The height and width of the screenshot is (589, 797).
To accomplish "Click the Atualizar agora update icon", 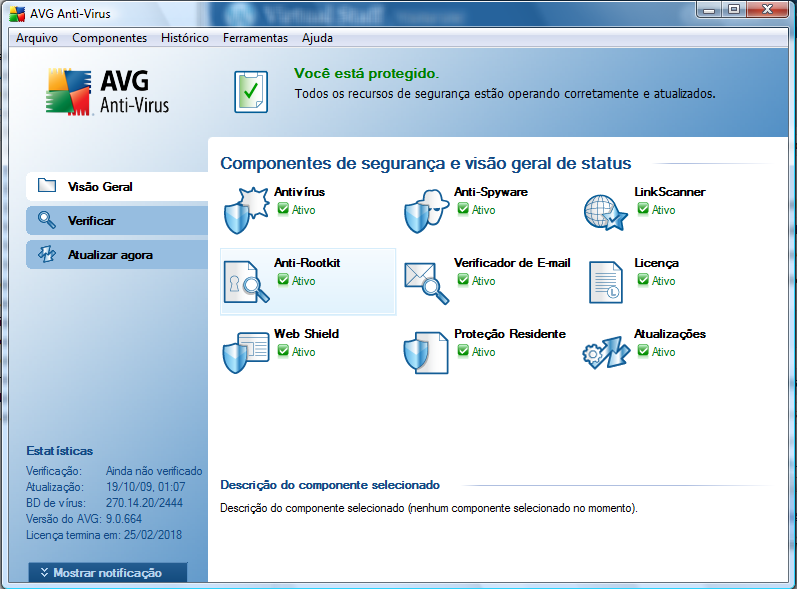I will click(x=47, y=254).
